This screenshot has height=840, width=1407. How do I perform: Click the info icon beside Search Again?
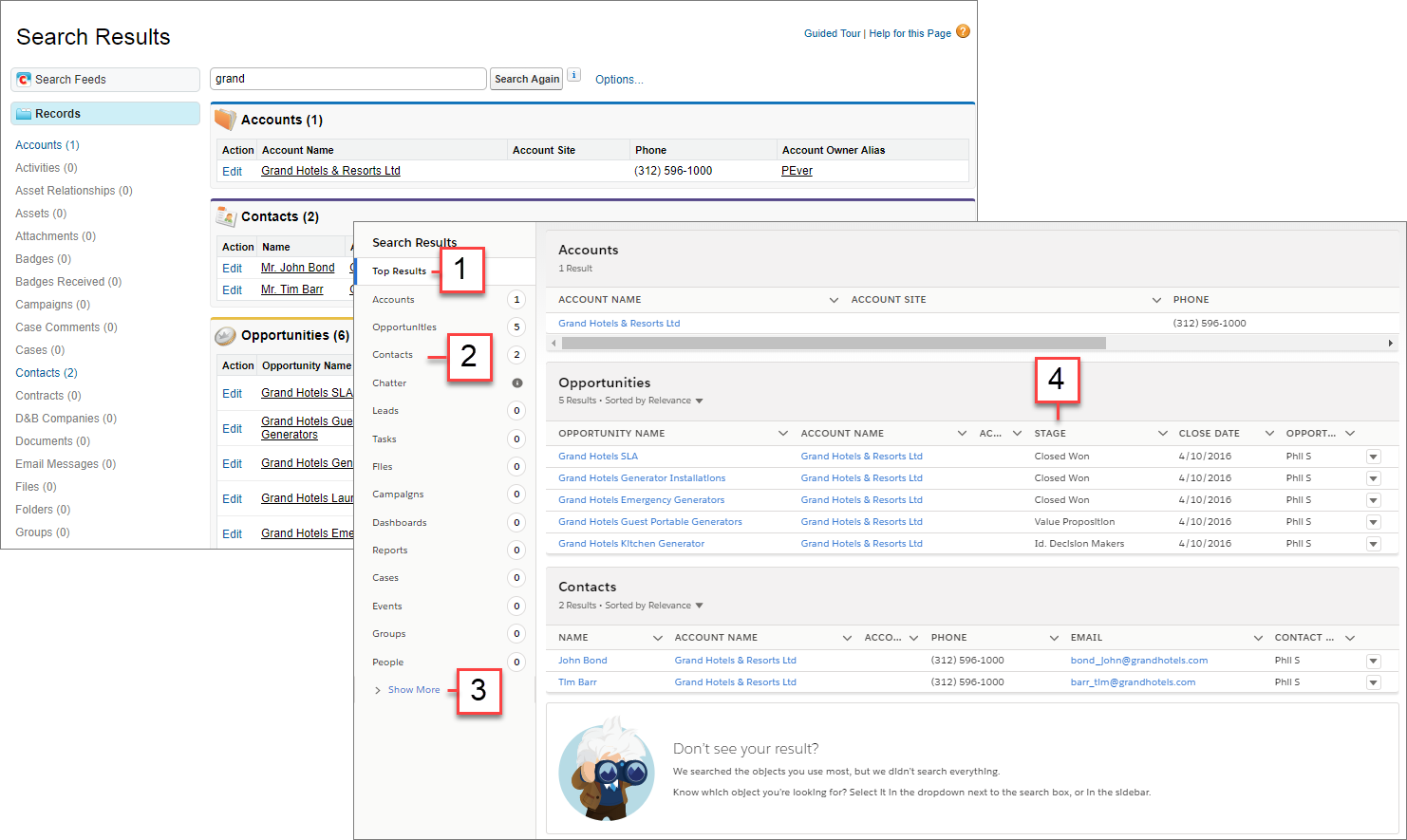pos(574,75)
